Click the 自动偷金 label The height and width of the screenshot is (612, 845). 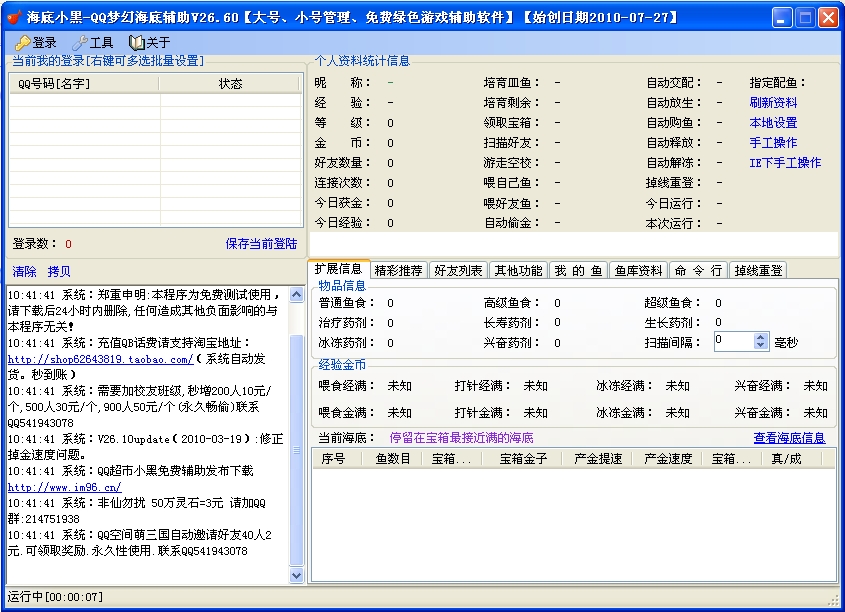pos(511,223)
